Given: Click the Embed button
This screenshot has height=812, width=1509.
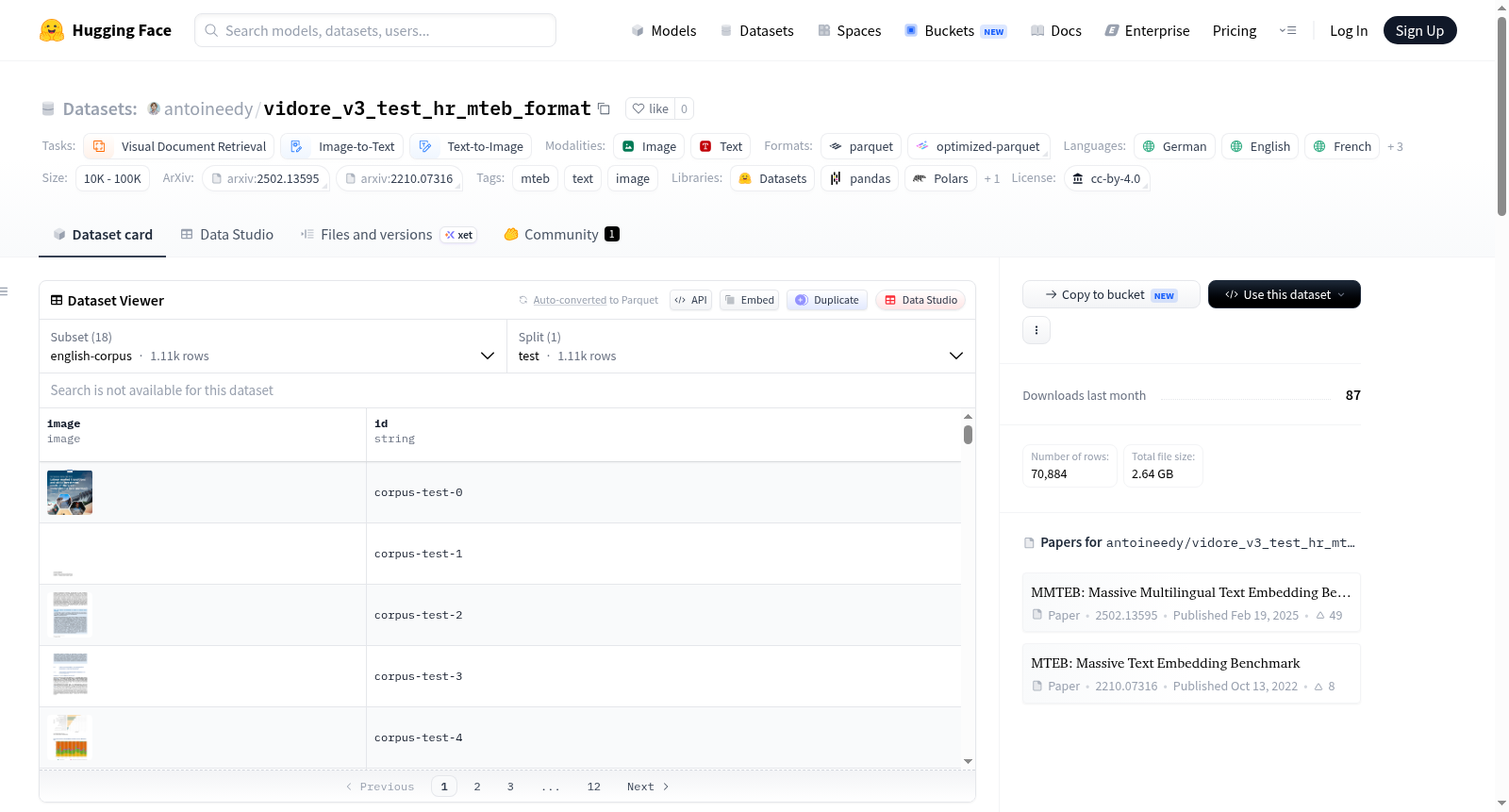Looking at the screenshot, I should (x=750, y=300).
